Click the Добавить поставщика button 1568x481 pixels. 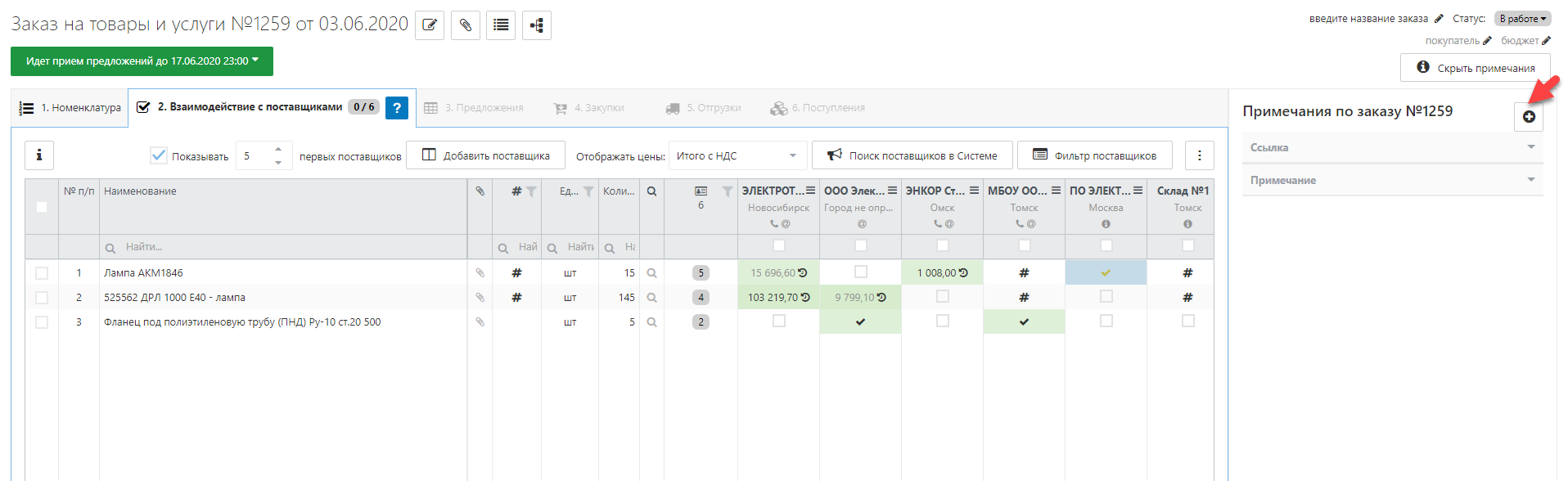pos(486,155)
